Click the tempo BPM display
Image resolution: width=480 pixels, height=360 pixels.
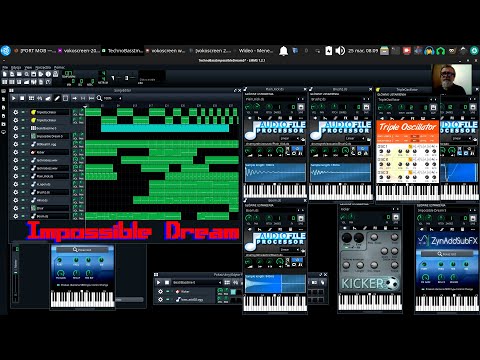click(x=68, y=73)
